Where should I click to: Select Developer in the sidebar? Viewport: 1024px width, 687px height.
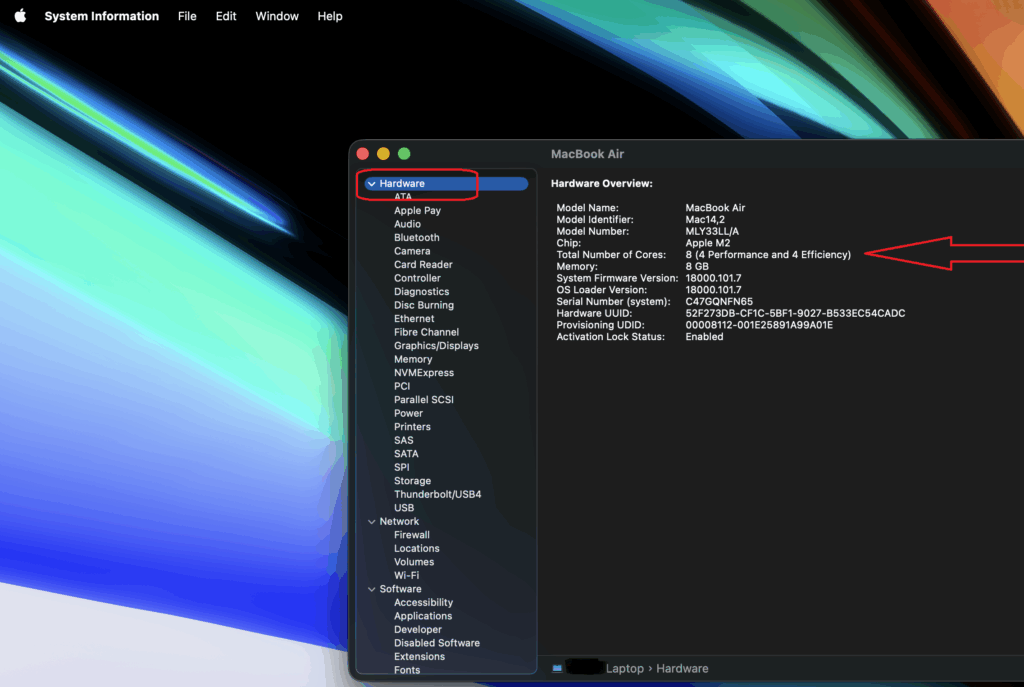pos(418,630)
